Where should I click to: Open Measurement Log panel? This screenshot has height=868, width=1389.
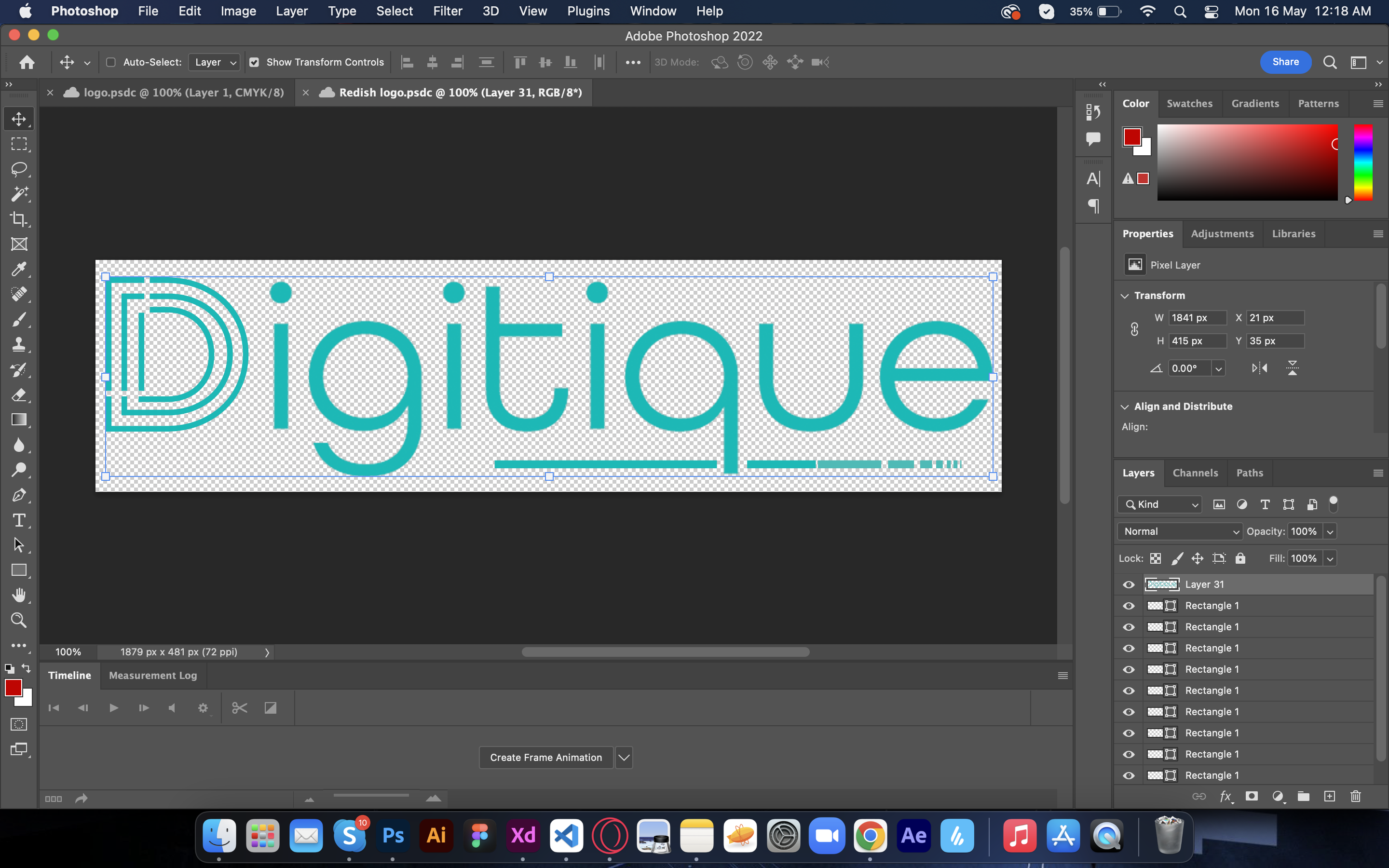[153, 676]
